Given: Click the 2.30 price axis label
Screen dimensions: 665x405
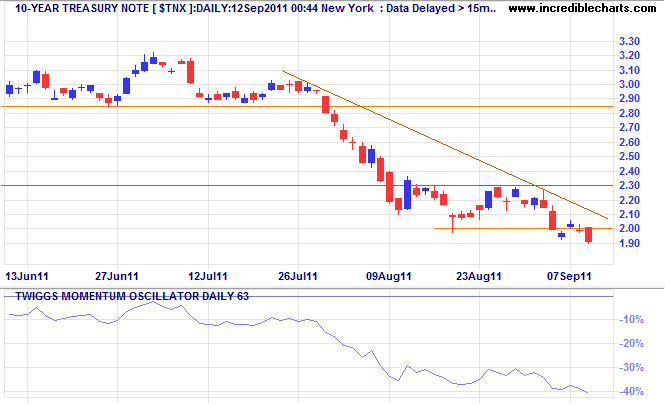Looking at the screenshot, I should pos(629,185).
